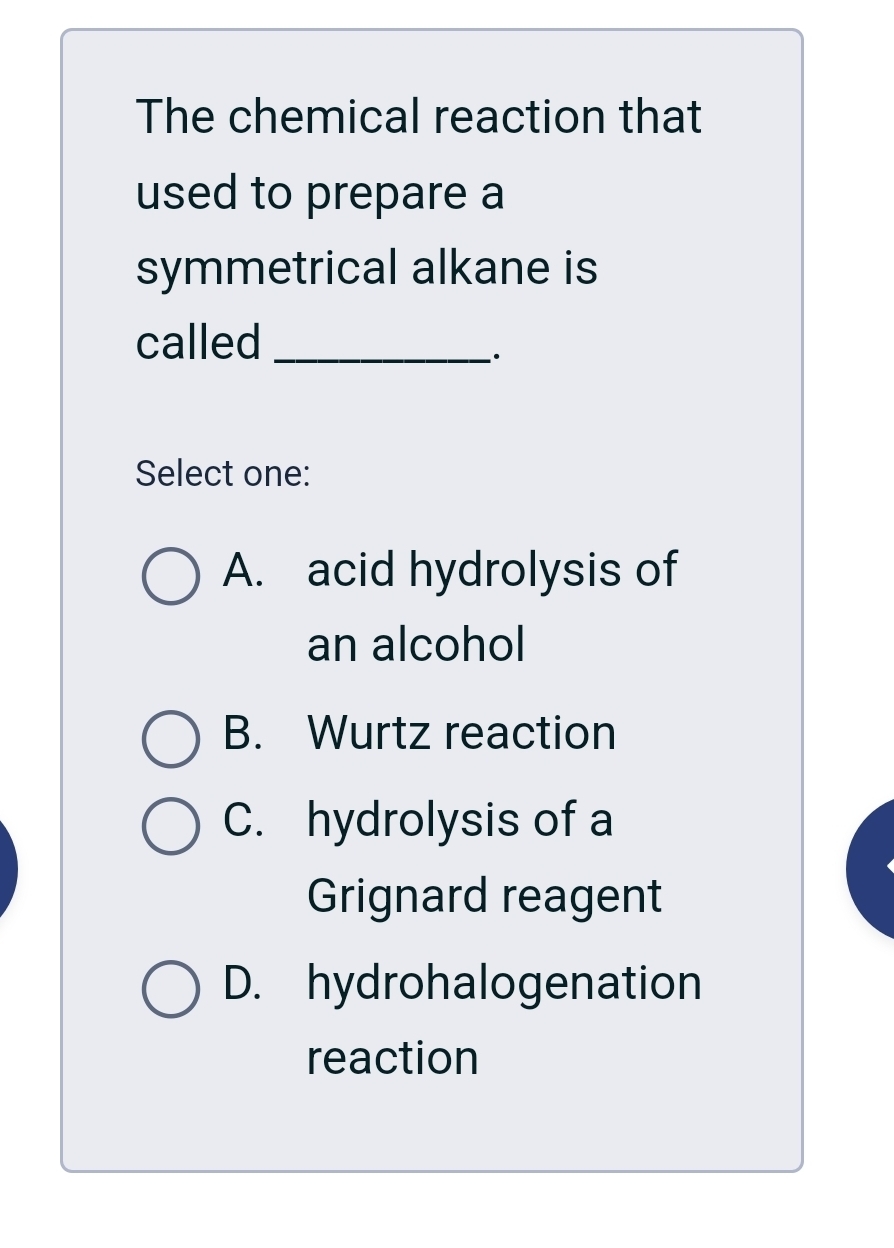Click the dark blue circle button on left edge

point(6,868)
